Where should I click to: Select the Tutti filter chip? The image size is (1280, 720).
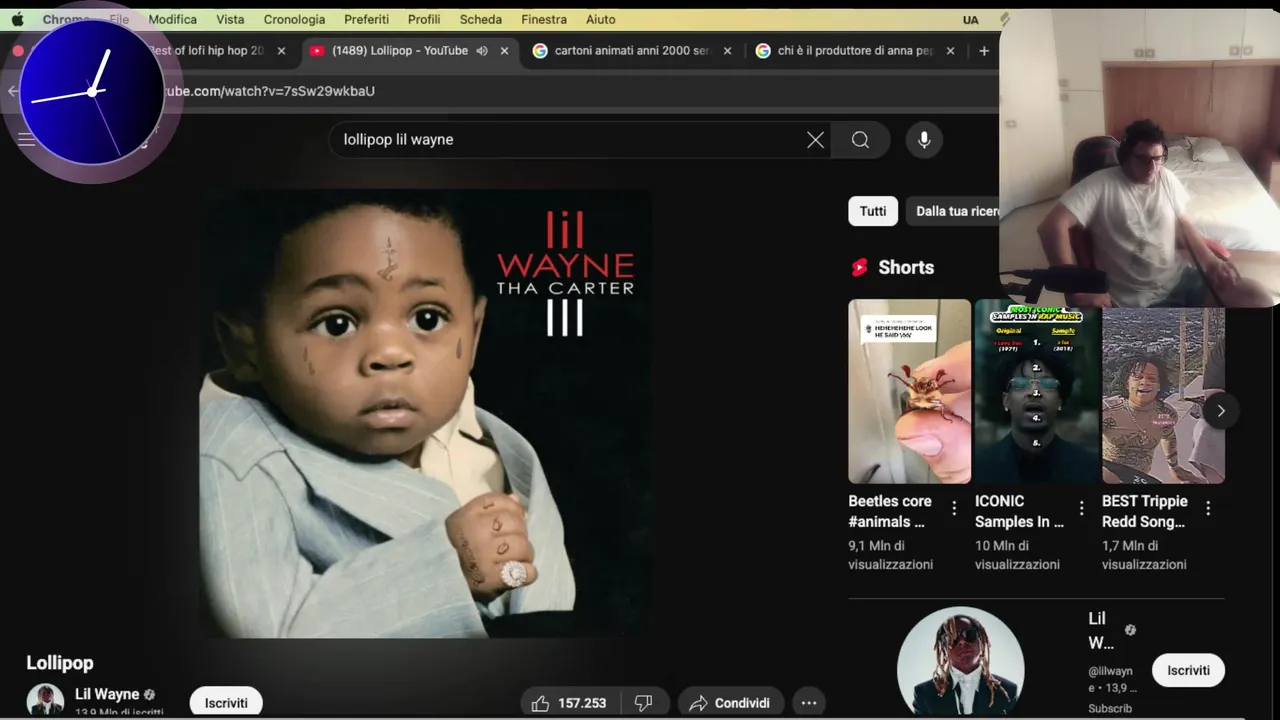coord(873,211)
